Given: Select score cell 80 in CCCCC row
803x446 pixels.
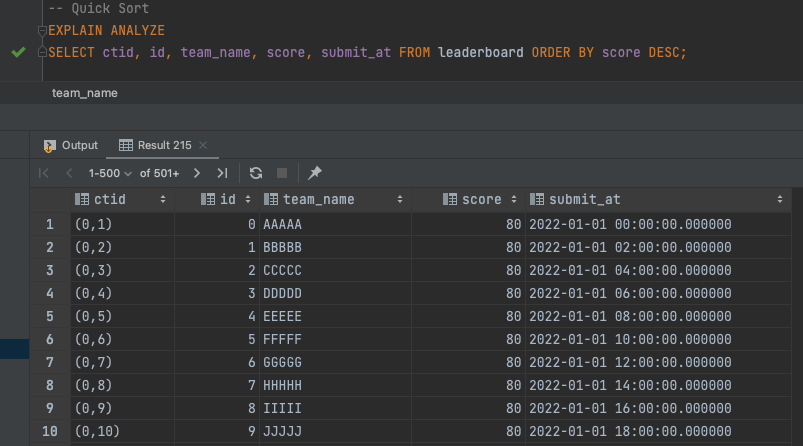Looking at the screenshot, I should (x=468, y=270).
